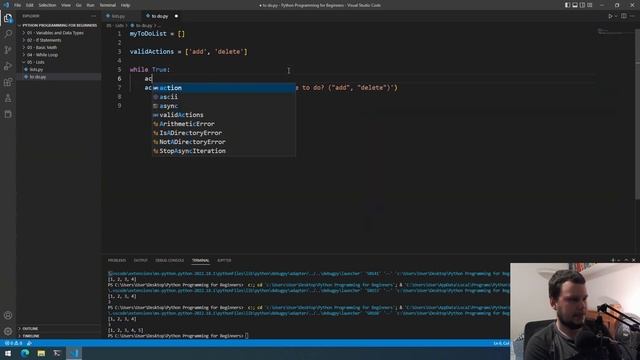Toggle Panel visibility in title bar

pos(575,5)
